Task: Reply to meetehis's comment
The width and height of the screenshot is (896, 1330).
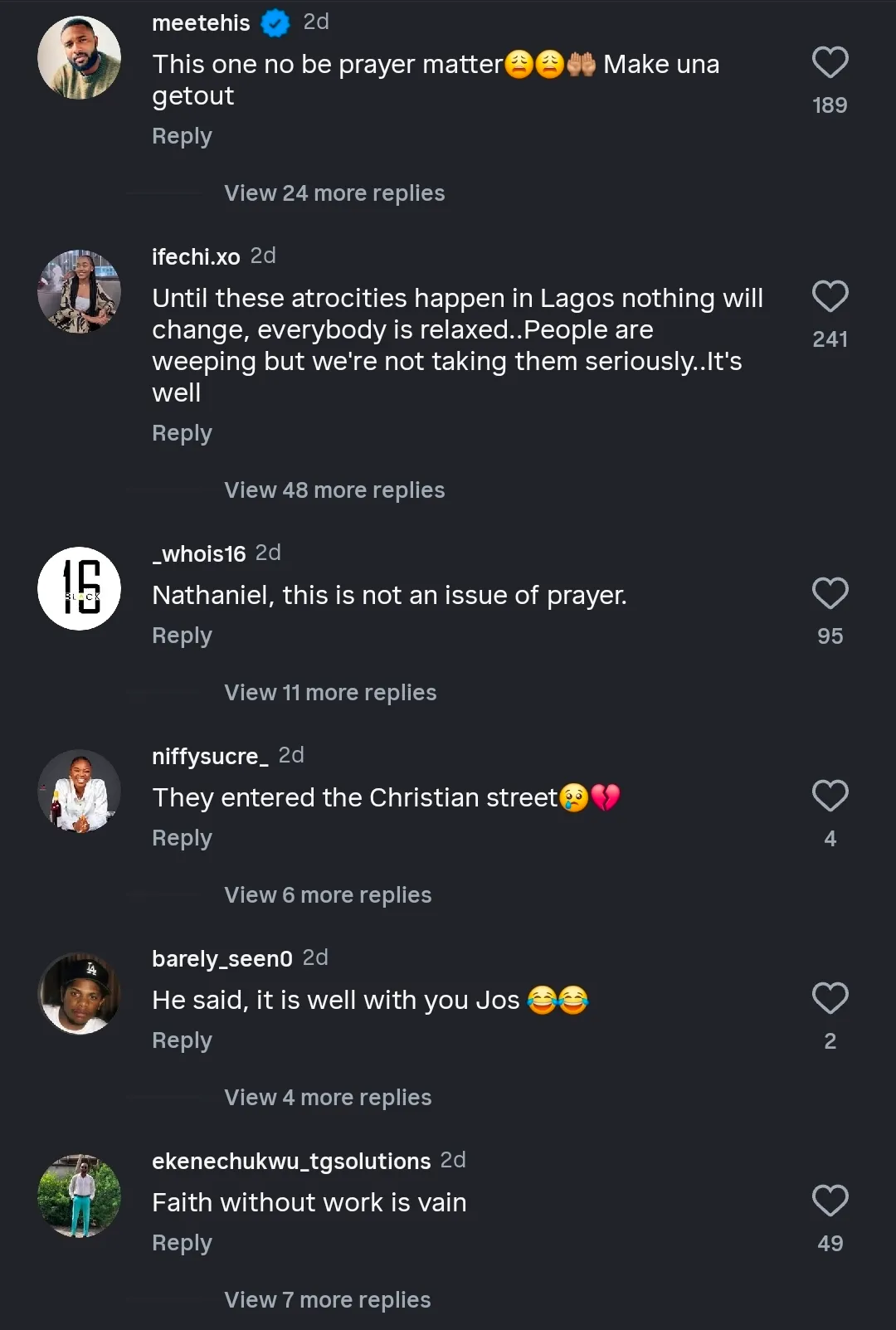Action: [x=182, y=136]
